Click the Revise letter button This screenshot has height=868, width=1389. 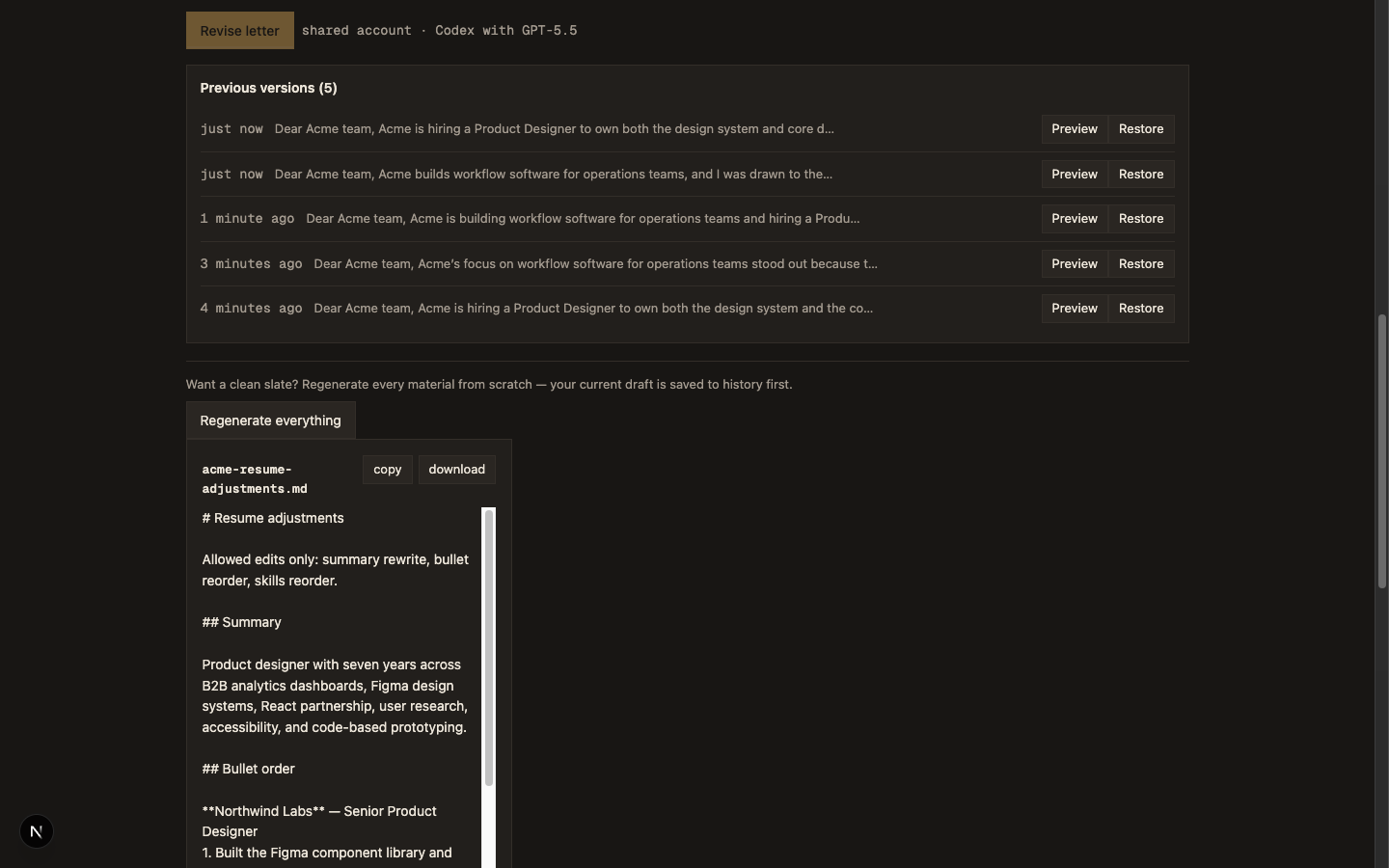click(x=239, y=31)
